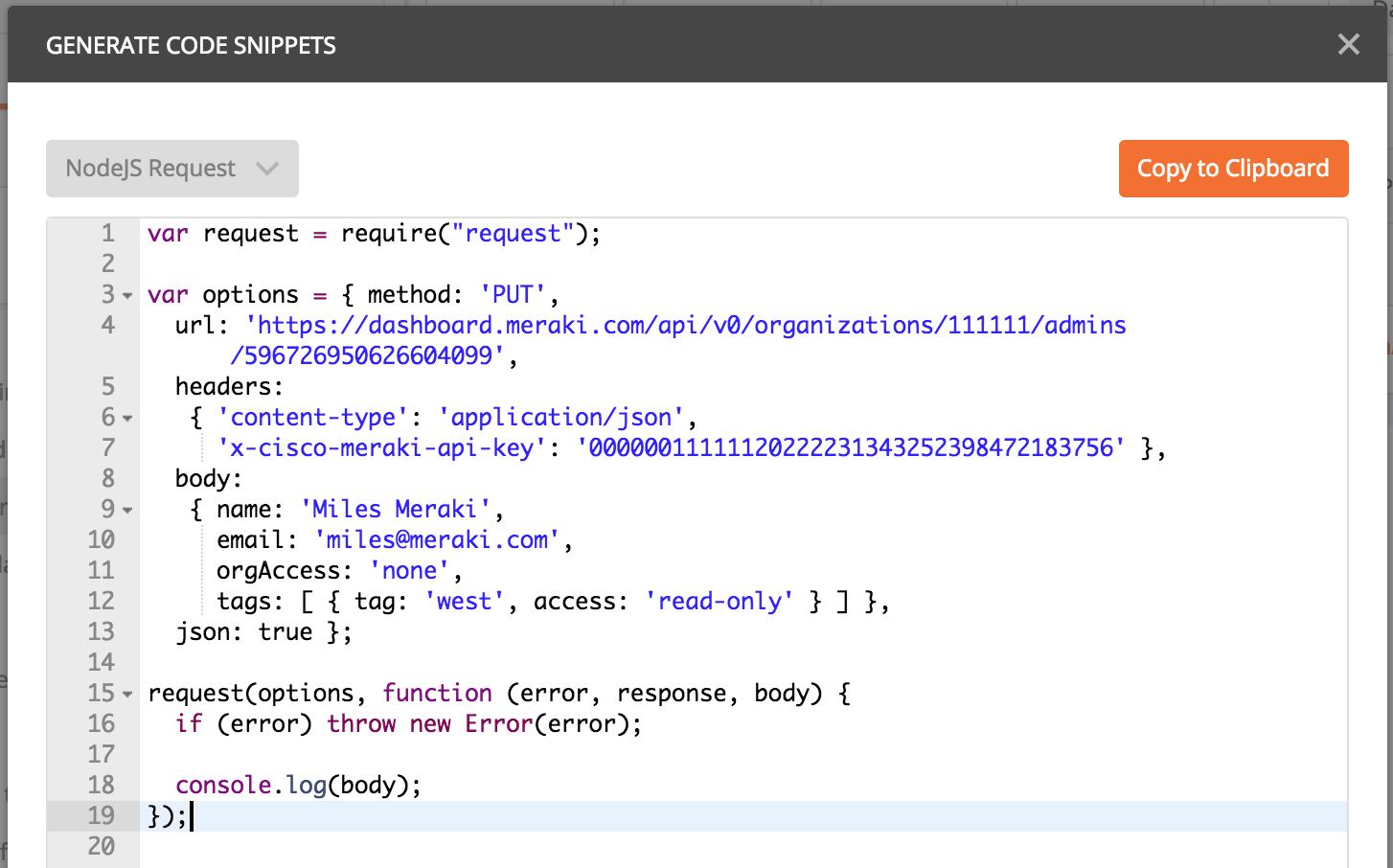This screenshot has width=1393, height=868.
Task: Click the 'west' tag value
Action: tap(465, 601)
